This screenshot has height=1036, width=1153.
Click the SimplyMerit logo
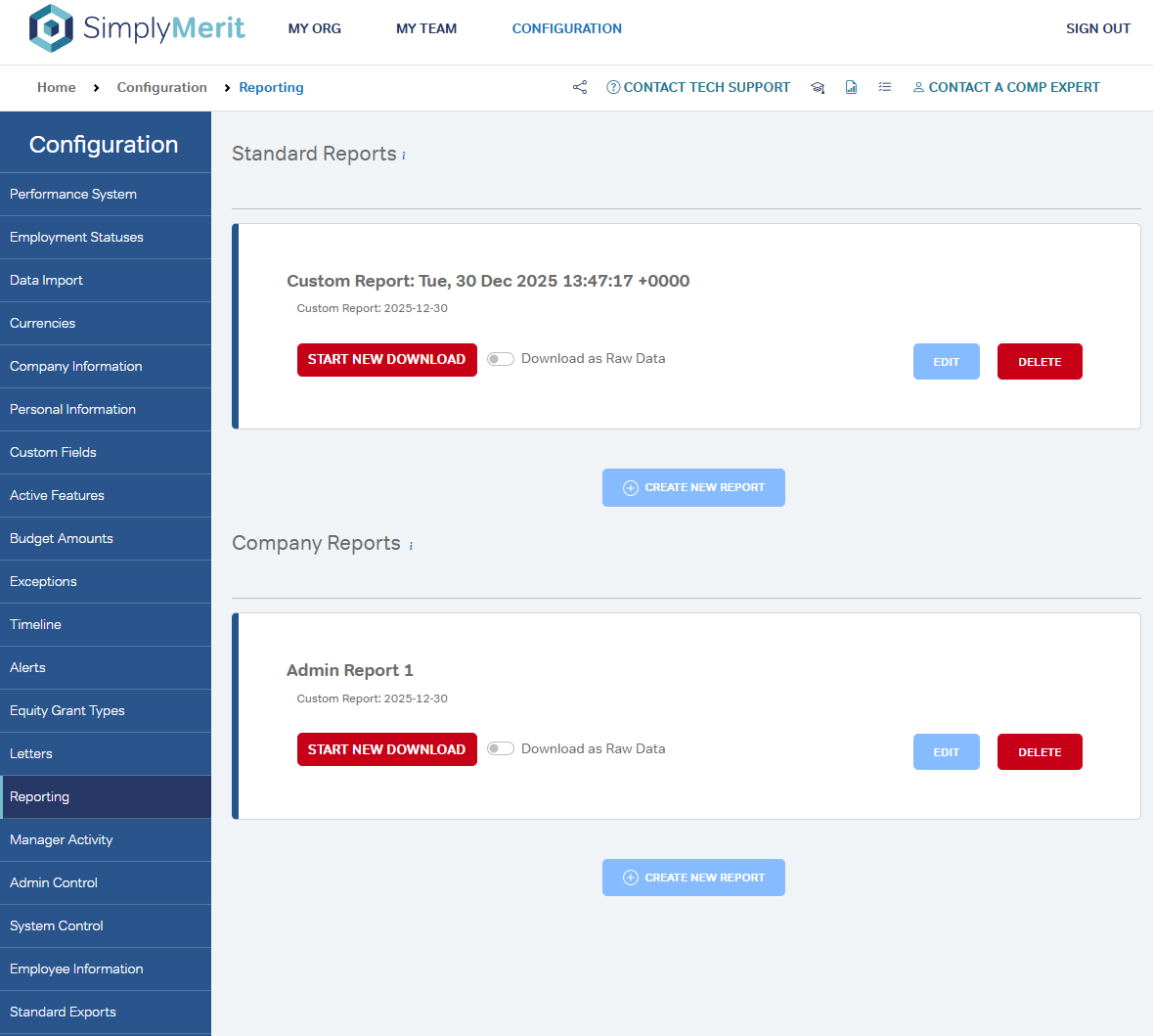click(x=137, y=28)
